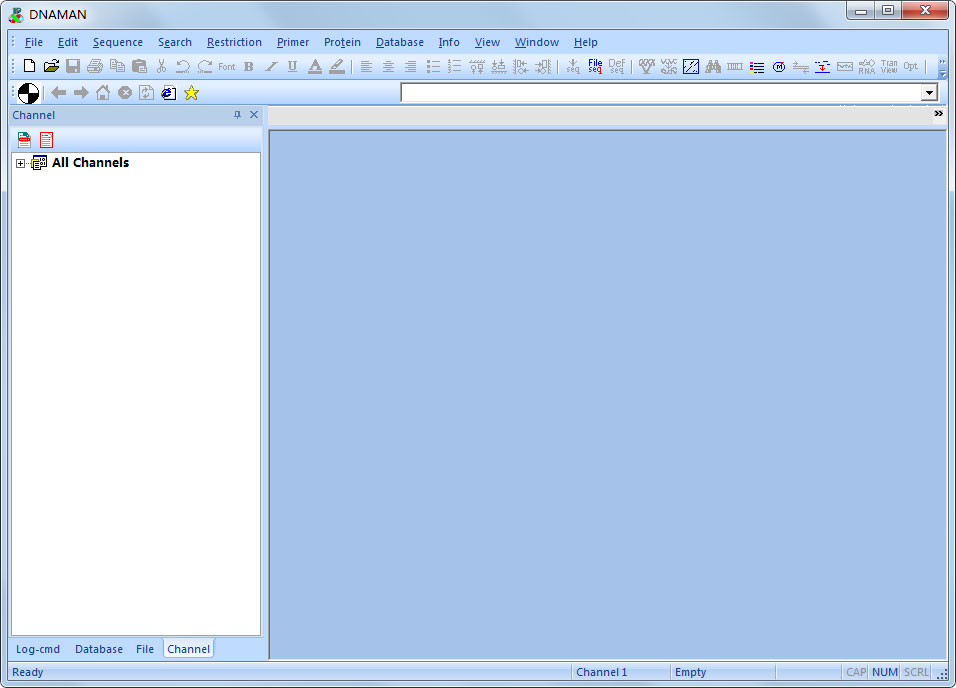Click Channel 1 in the status bar
The width and height of the screenshot is (956, 688).
point(601,672)
